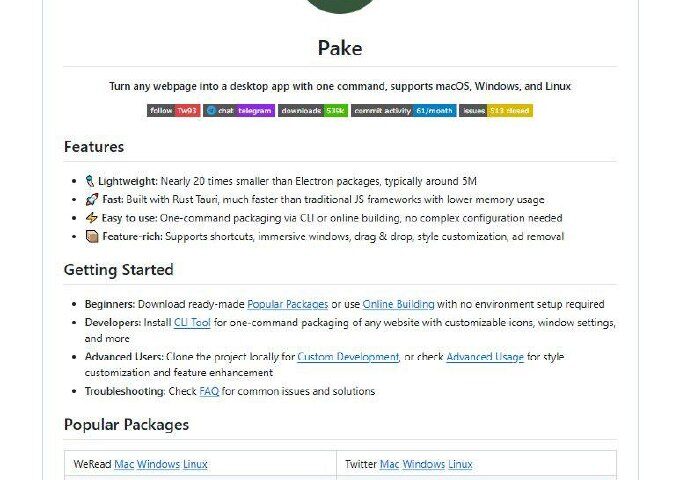Open the Popular Packages link
This screenshot has height=480, width=687.
[x=287, y=304]
